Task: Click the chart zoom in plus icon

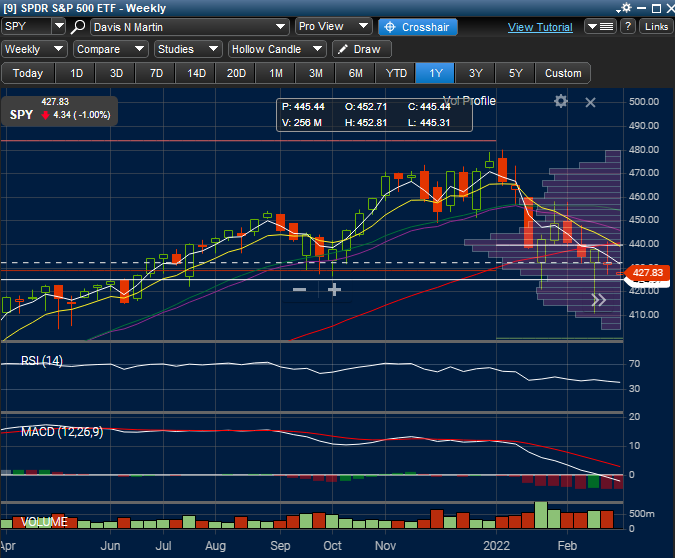Action: pyautogui.click(x=334, y=289)
